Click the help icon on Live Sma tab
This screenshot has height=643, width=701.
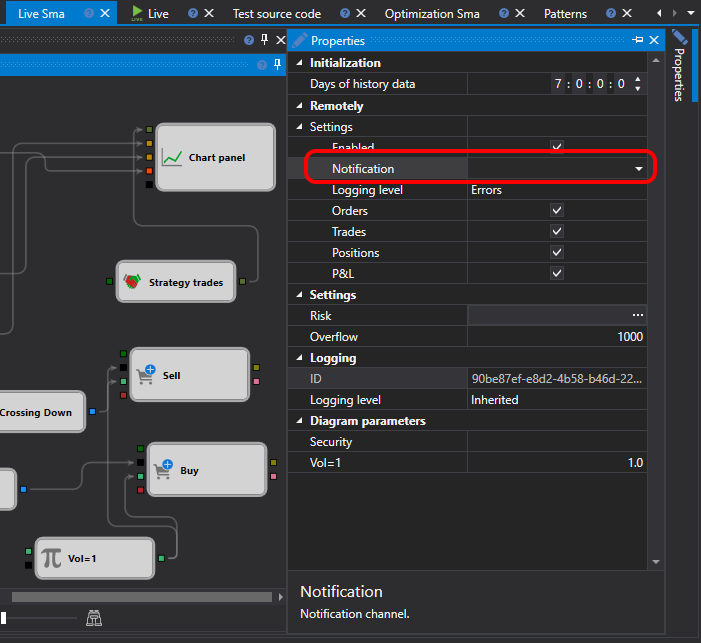coord(89,13)
